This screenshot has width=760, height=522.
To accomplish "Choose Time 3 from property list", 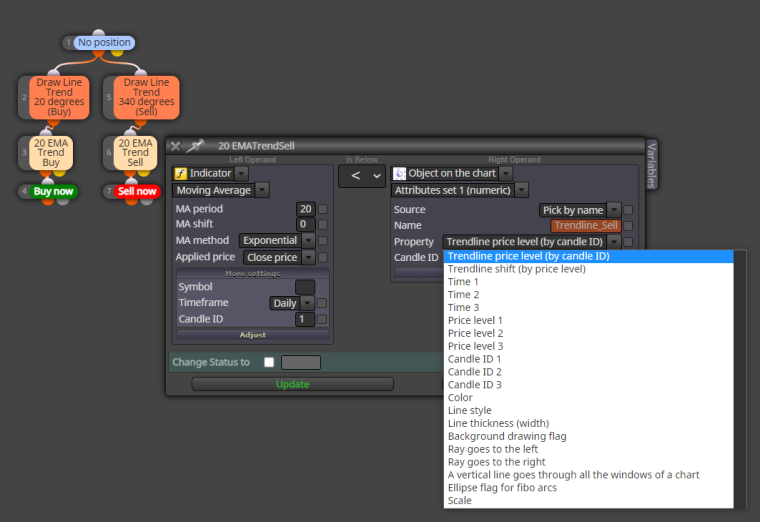I will (x=588, y=307).
